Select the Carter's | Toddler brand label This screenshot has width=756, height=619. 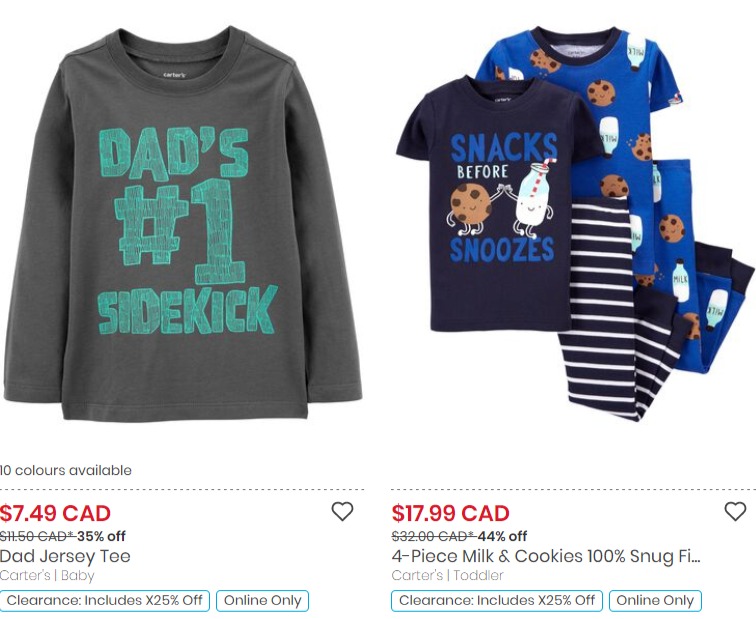[447, 575]
